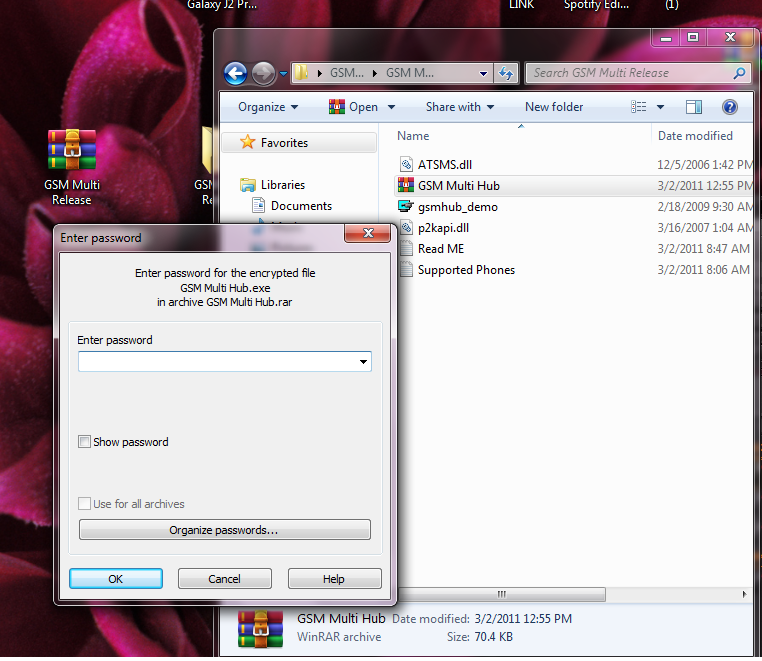Change view using the views icon
Screen dimensions: 762x661
tap(638, 107)
